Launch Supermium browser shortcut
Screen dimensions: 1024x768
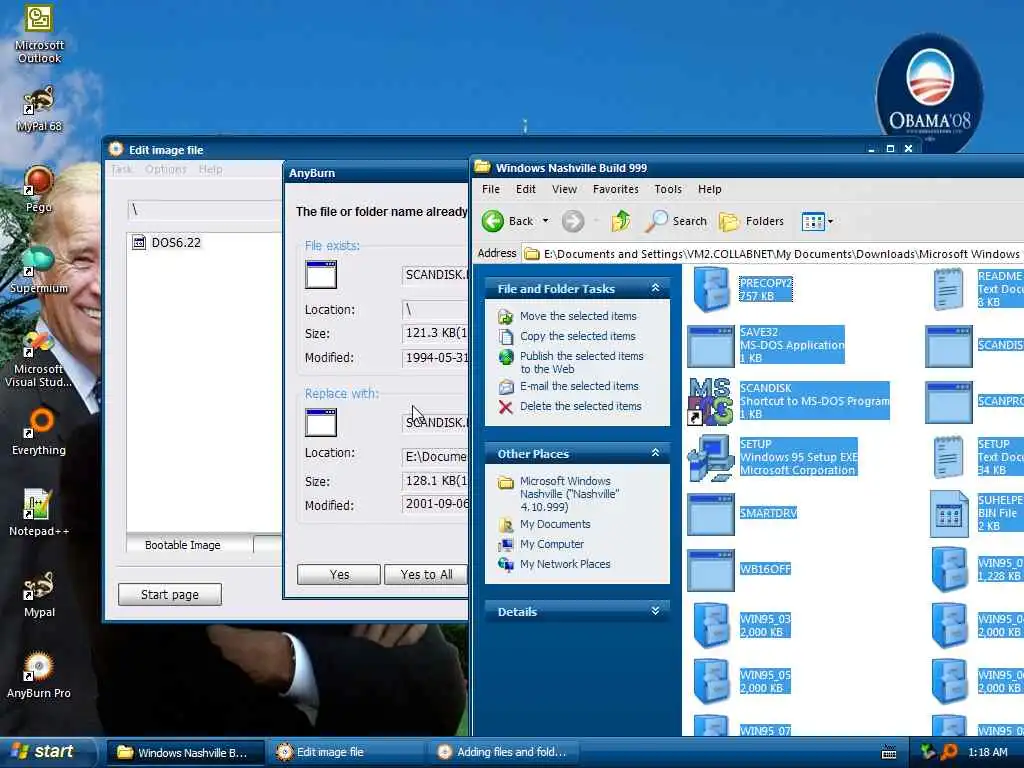tap(39, 270)
